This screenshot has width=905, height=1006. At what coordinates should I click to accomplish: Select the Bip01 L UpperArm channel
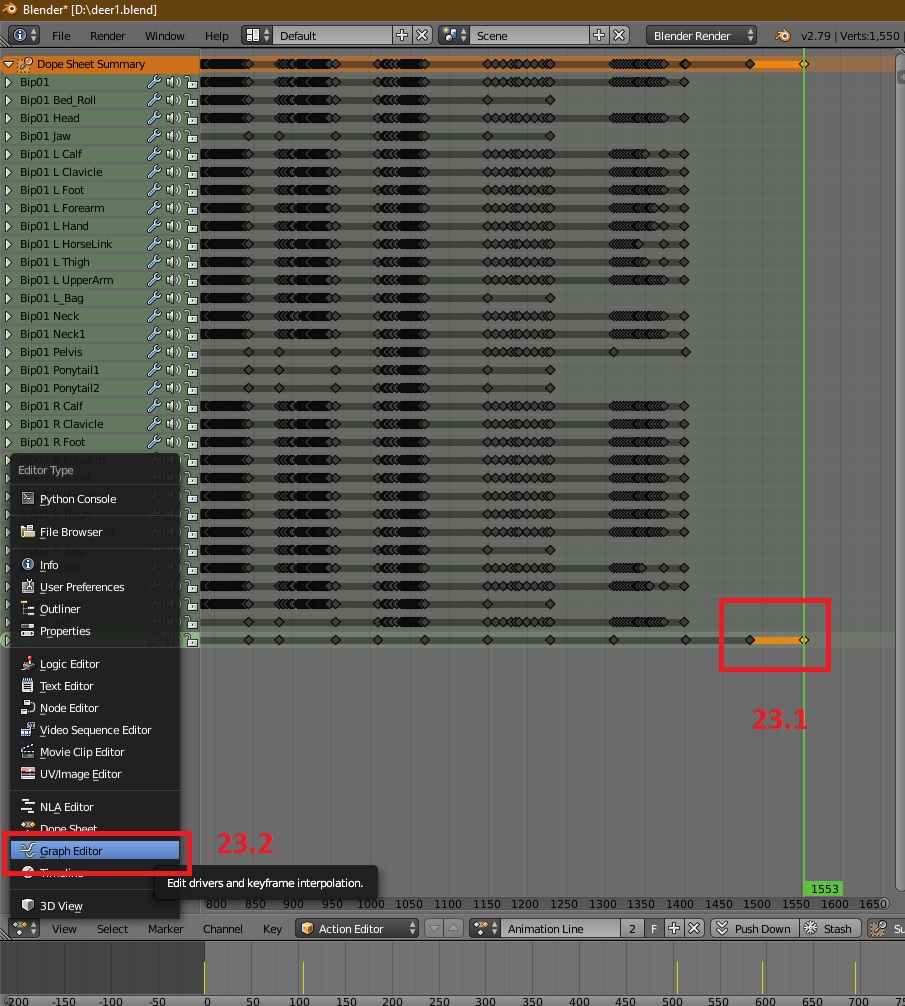[67, 280]
